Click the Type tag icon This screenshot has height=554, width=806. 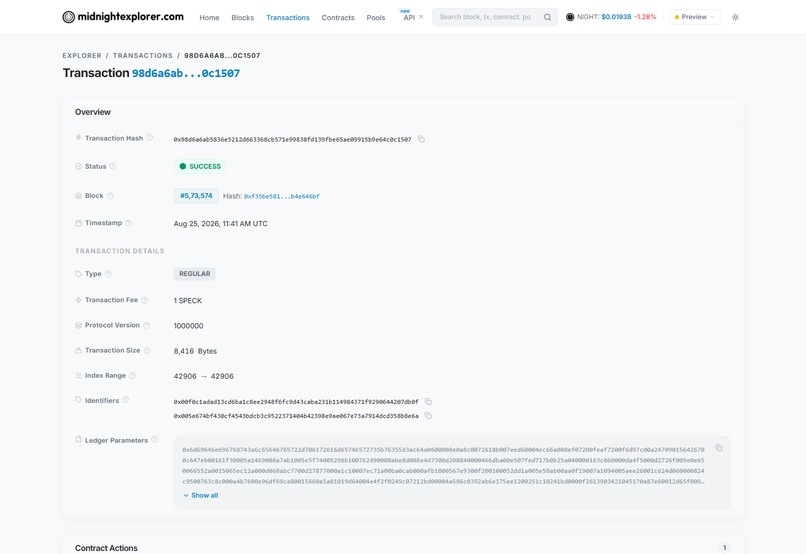click(78, 274)
